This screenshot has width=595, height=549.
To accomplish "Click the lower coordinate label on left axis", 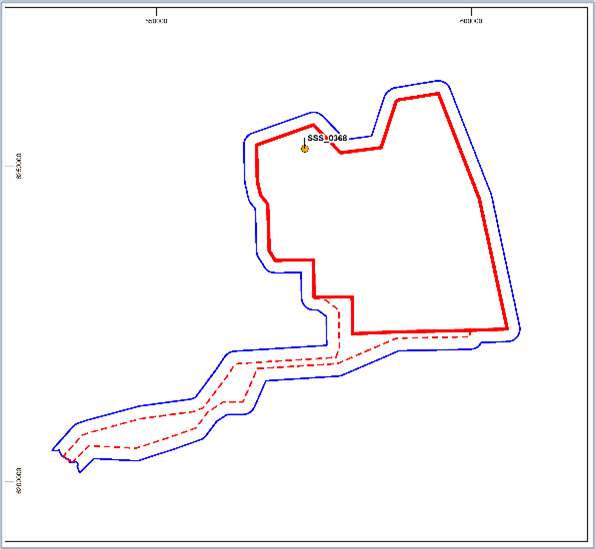I will 19,481.
